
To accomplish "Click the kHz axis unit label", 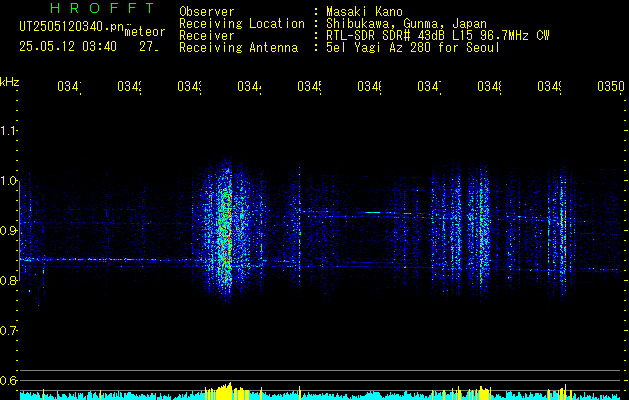I will click(9, 82).
